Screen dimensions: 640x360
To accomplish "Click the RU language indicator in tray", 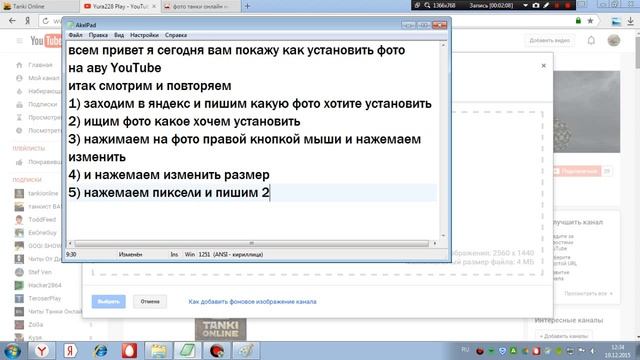I will pyautogui.click(x=465, y=350).
